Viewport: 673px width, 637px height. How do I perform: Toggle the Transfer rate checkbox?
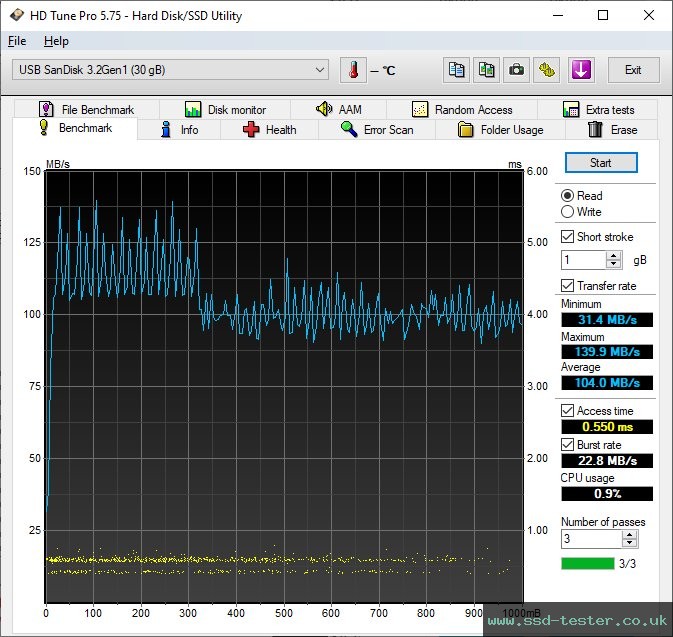point(567,285)
